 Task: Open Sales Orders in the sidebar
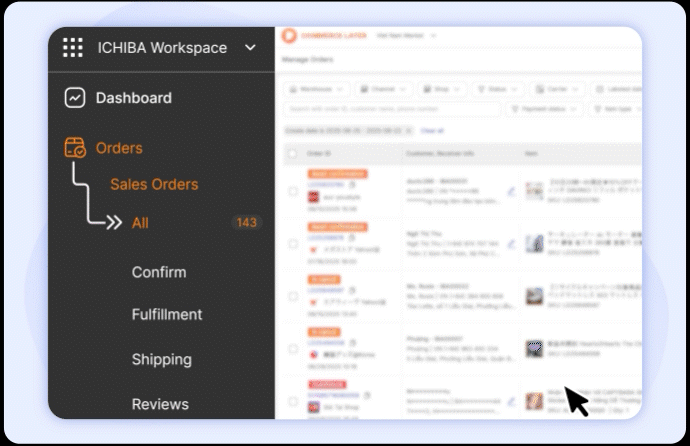point(154,184)
